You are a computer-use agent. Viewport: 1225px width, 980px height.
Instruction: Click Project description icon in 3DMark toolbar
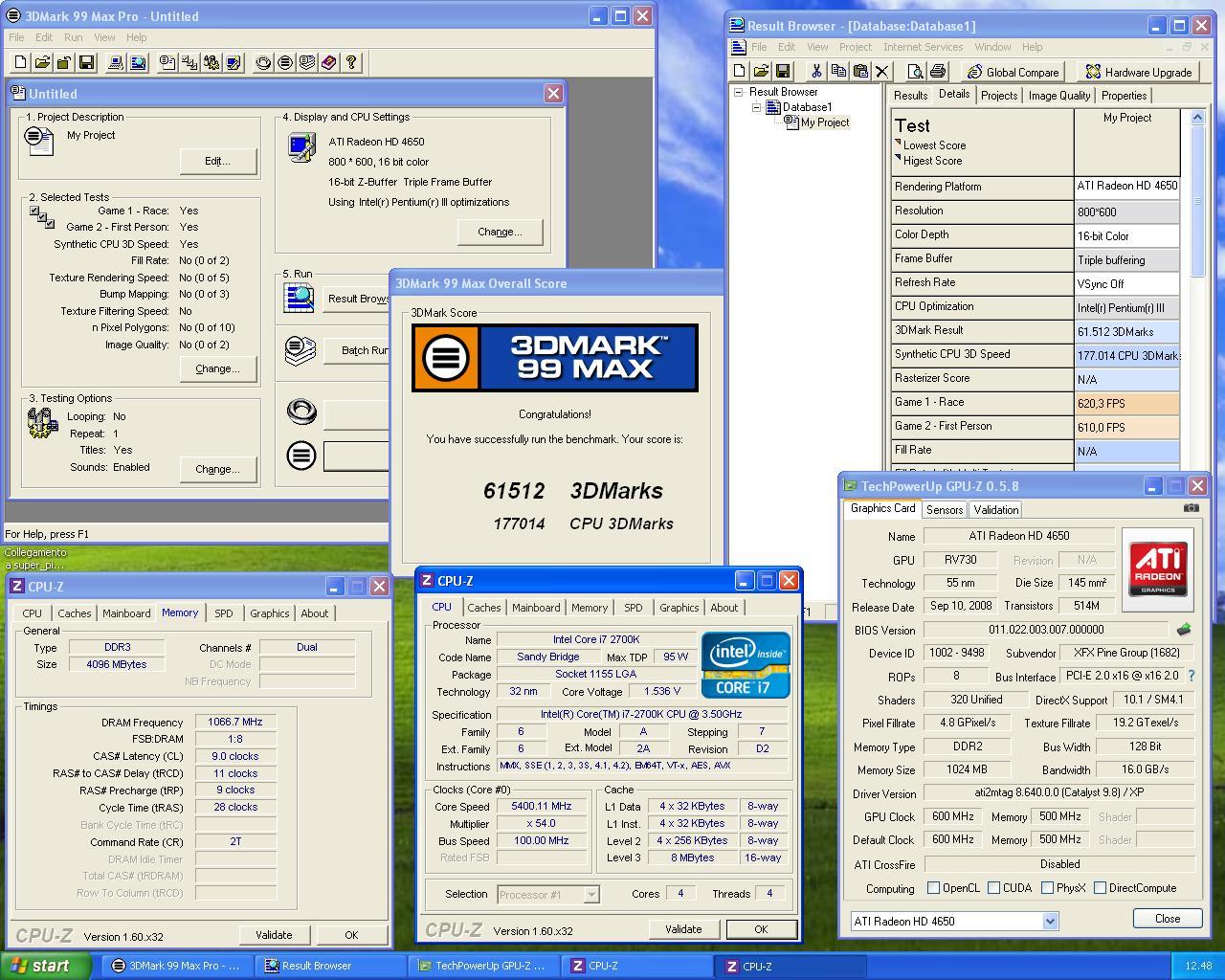pyautogui.click(x=167, y=62)
